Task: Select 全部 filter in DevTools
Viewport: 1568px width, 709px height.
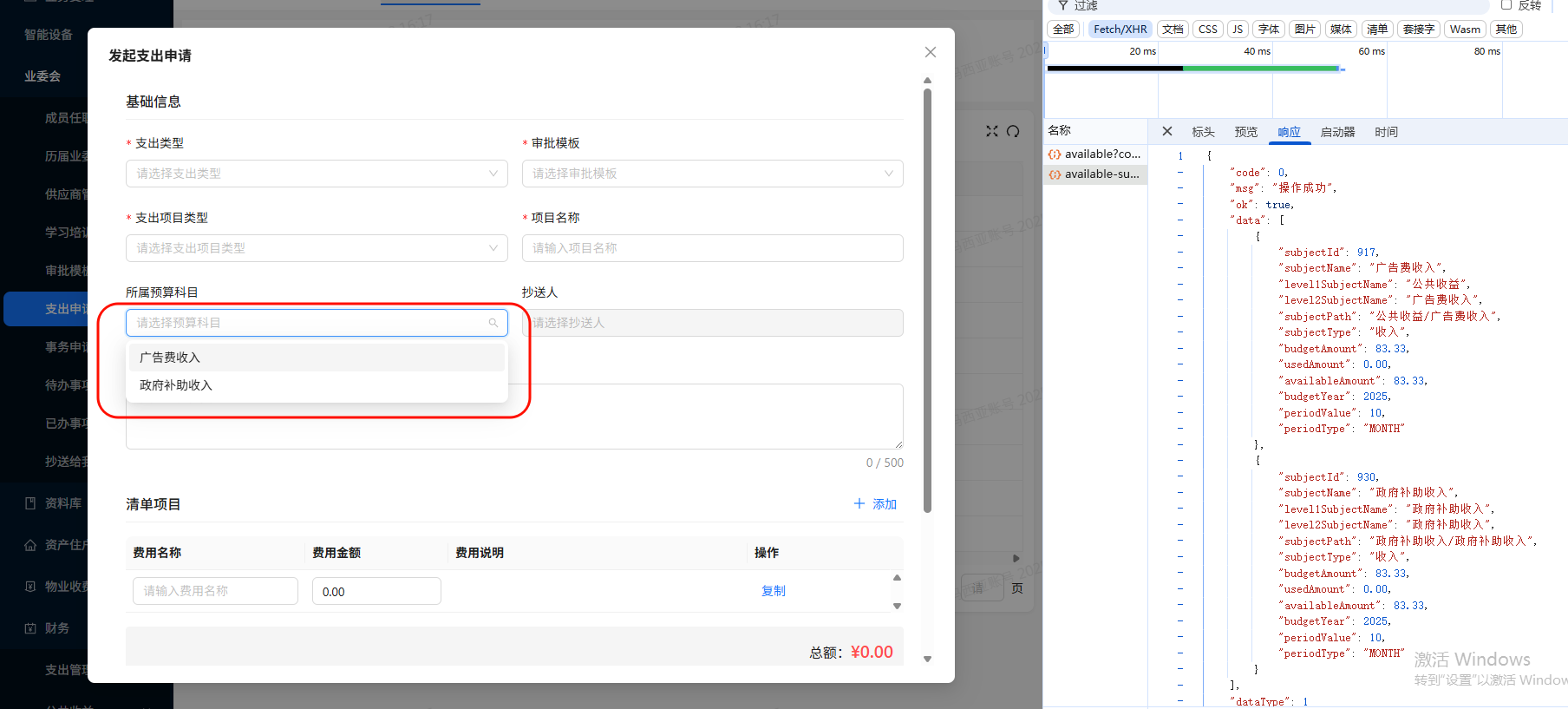Action: [1063, 30]
